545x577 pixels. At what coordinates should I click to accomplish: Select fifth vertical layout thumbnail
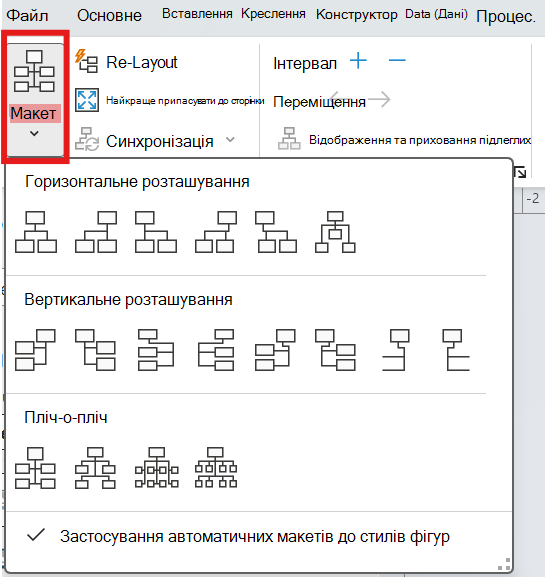[275, 350]
